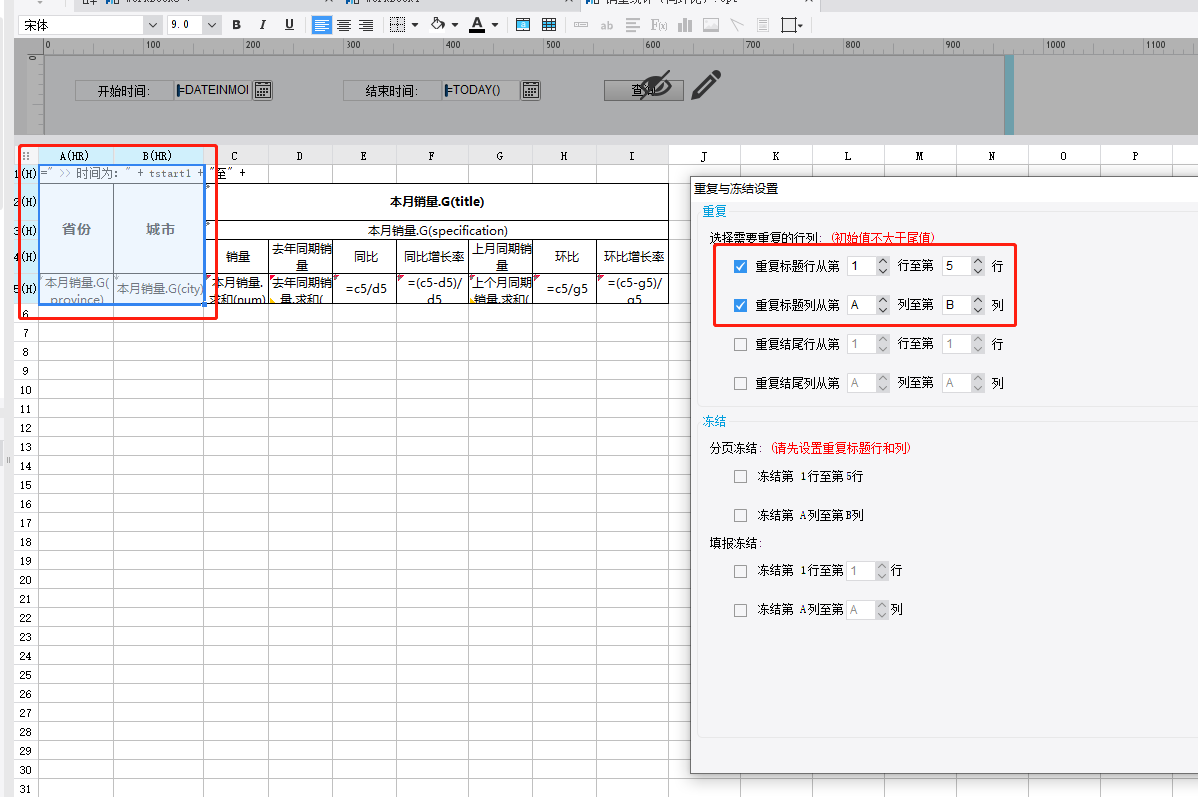Expand the border style dropdown arrow
The width and height of the screenshot is (1198, 797).
pyautogui.click(x=415, y=25)
